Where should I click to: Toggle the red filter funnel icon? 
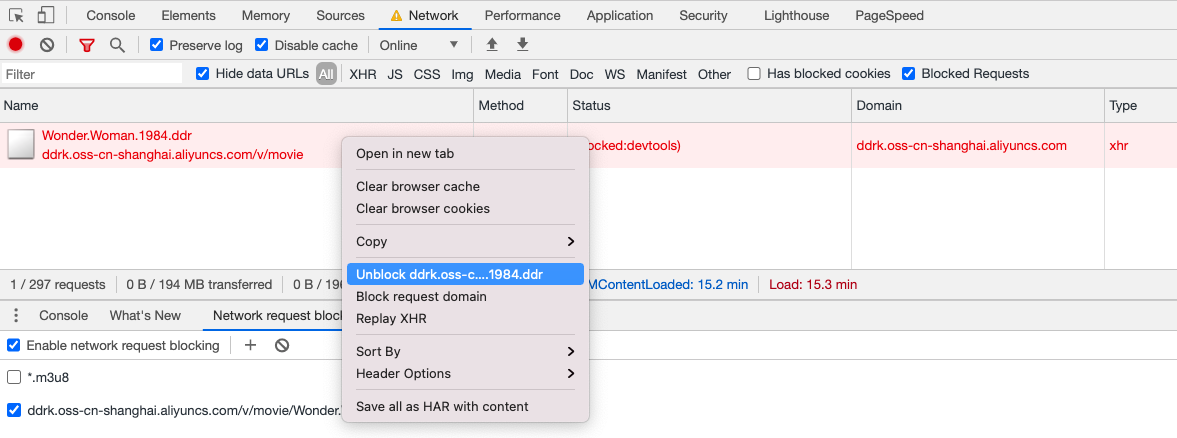click(x=86, y=45)
